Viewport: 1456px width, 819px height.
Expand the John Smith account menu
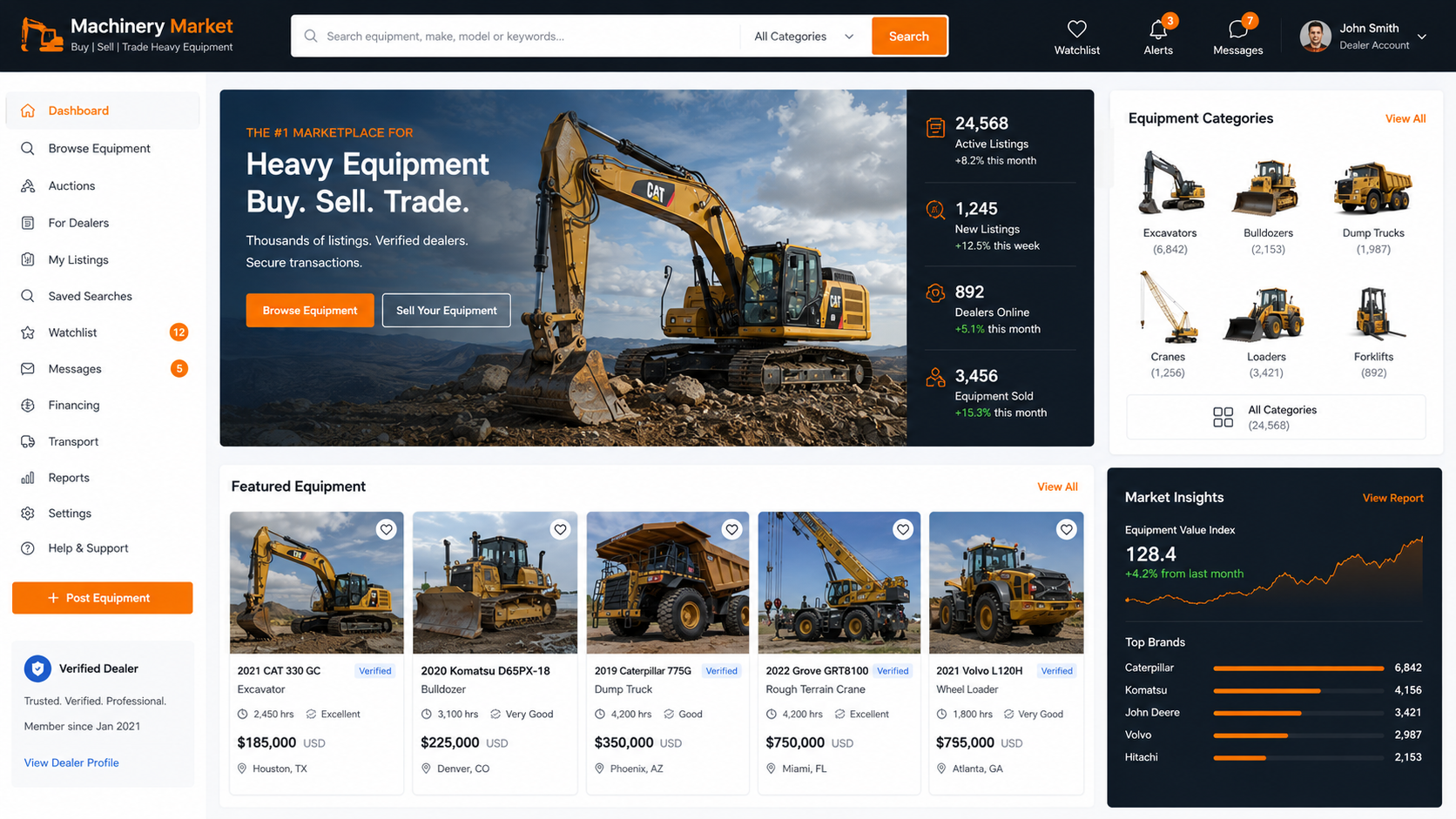coord(1363,36)
